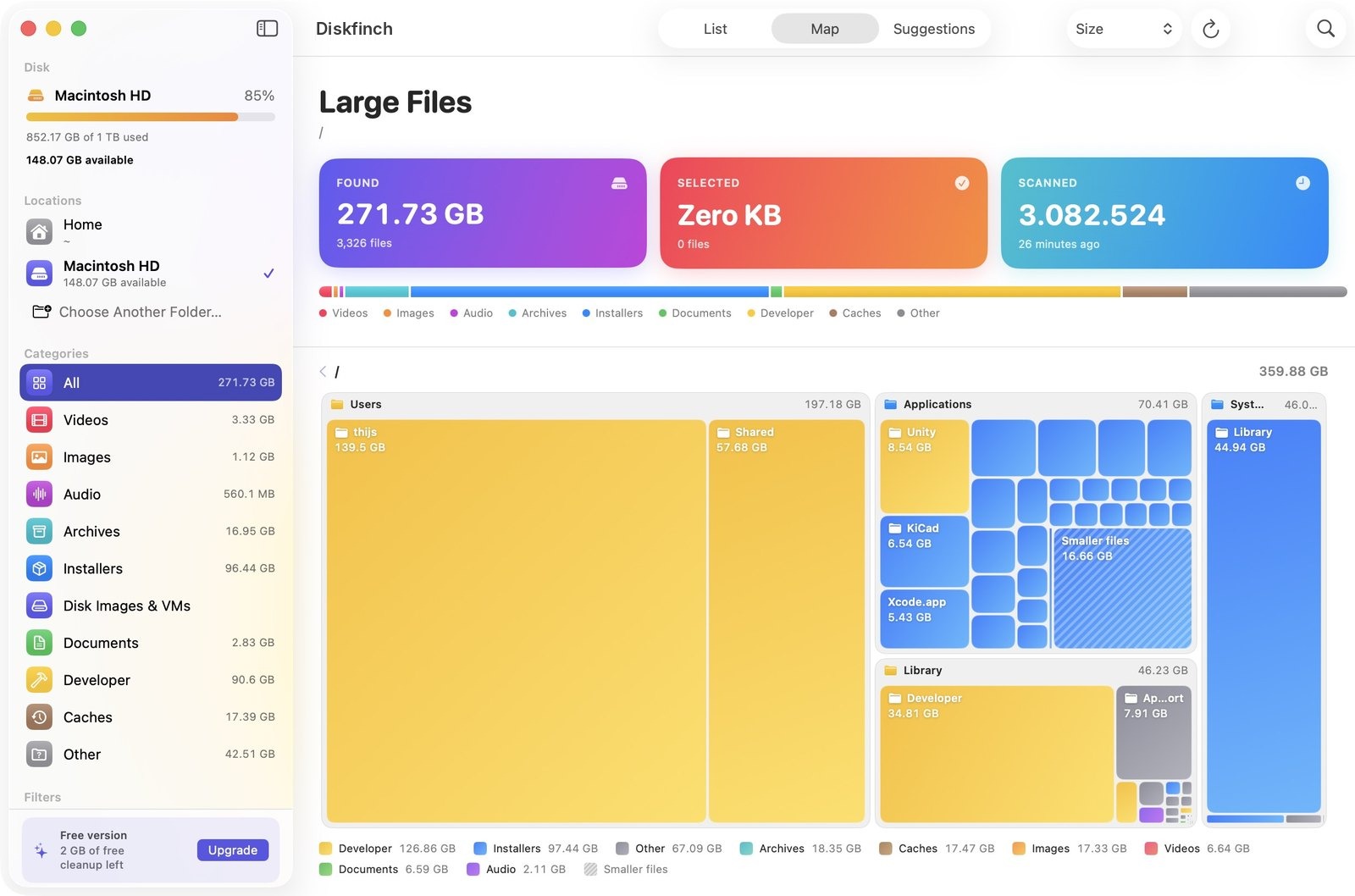1355x896 pixels.
Task: Click the Selected Zero KB card
Action: tap(823, 213)
